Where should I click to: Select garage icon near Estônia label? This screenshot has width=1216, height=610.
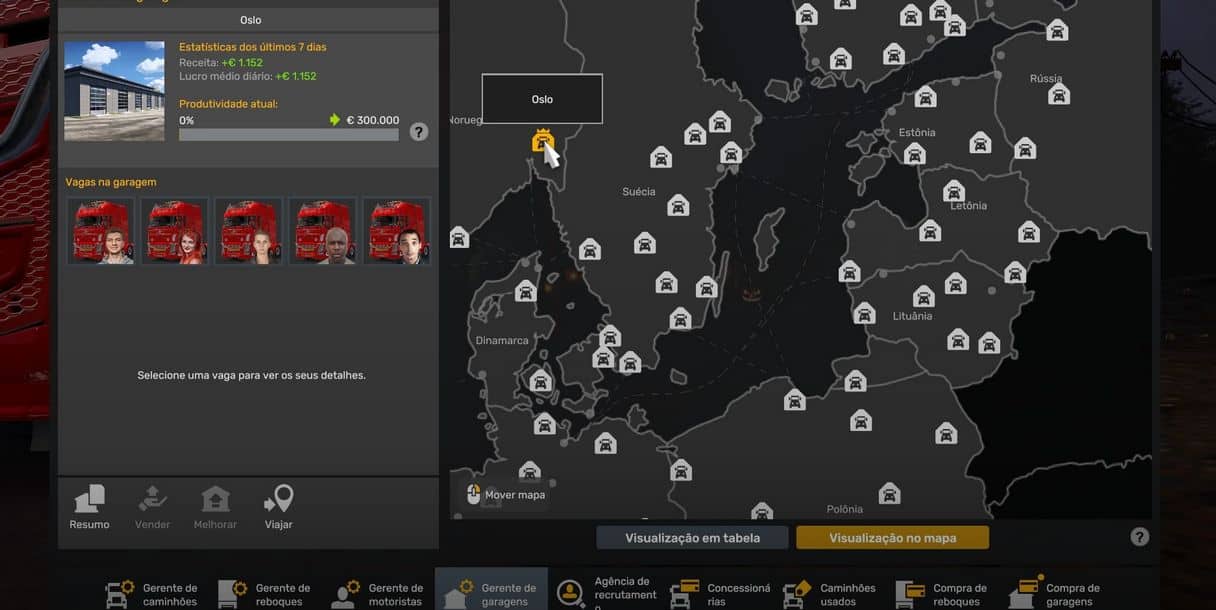pyautogui.click(x=914, y=153)
